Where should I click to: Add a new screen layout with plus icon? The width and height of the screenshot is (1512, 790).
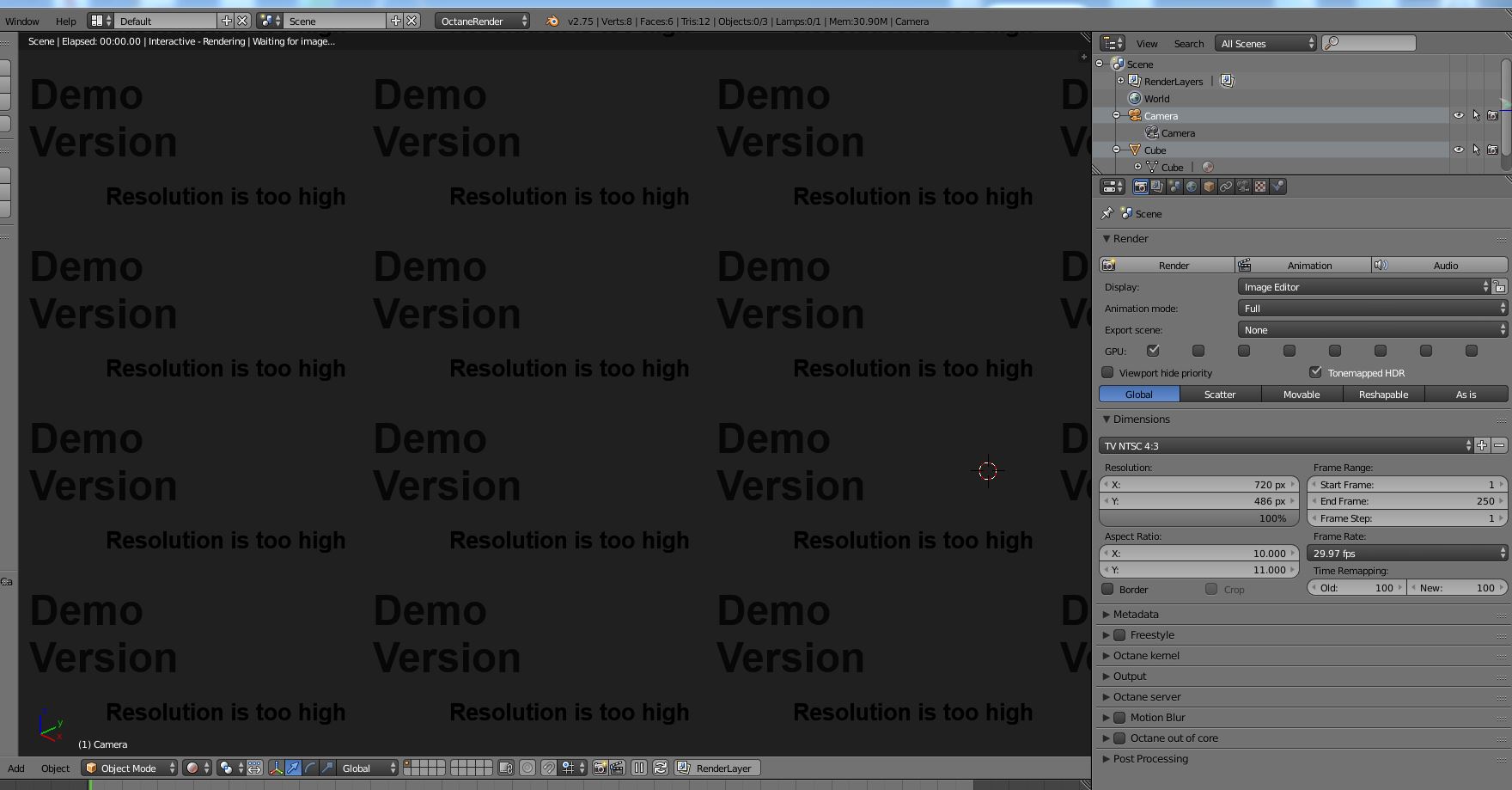coord(226,21)
